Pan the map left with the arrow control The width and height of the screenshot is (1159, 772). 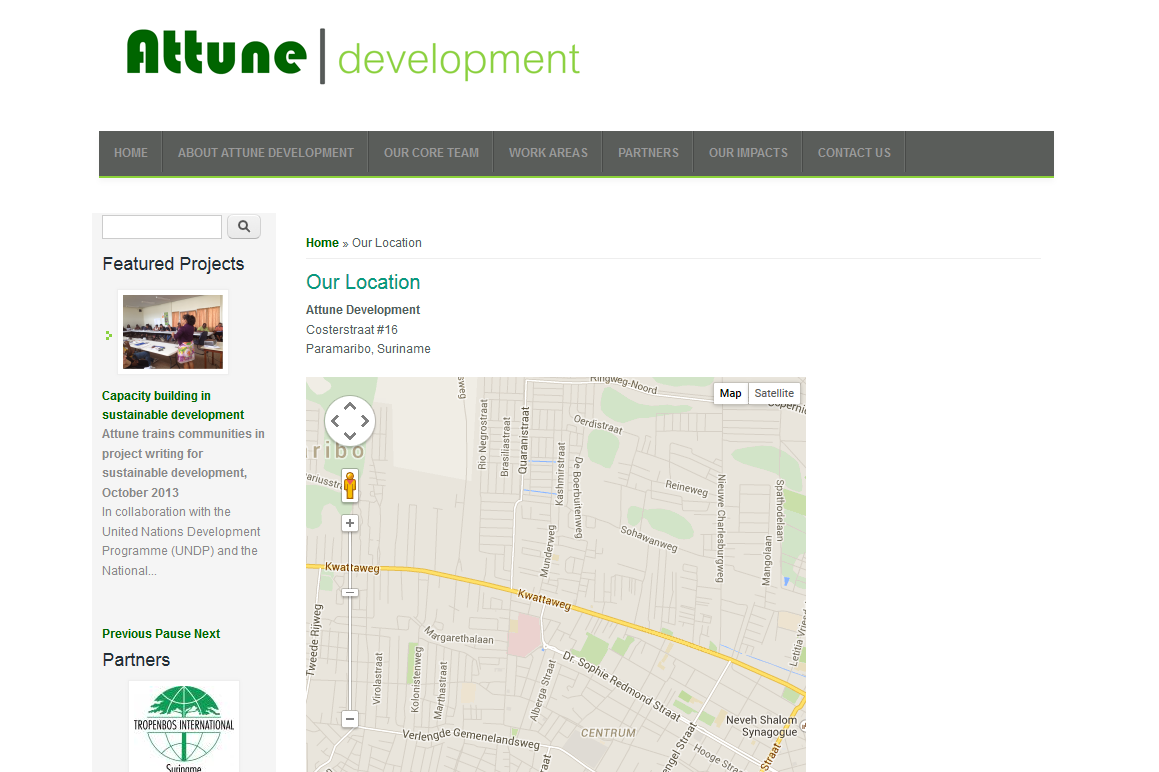coord(334,420)
